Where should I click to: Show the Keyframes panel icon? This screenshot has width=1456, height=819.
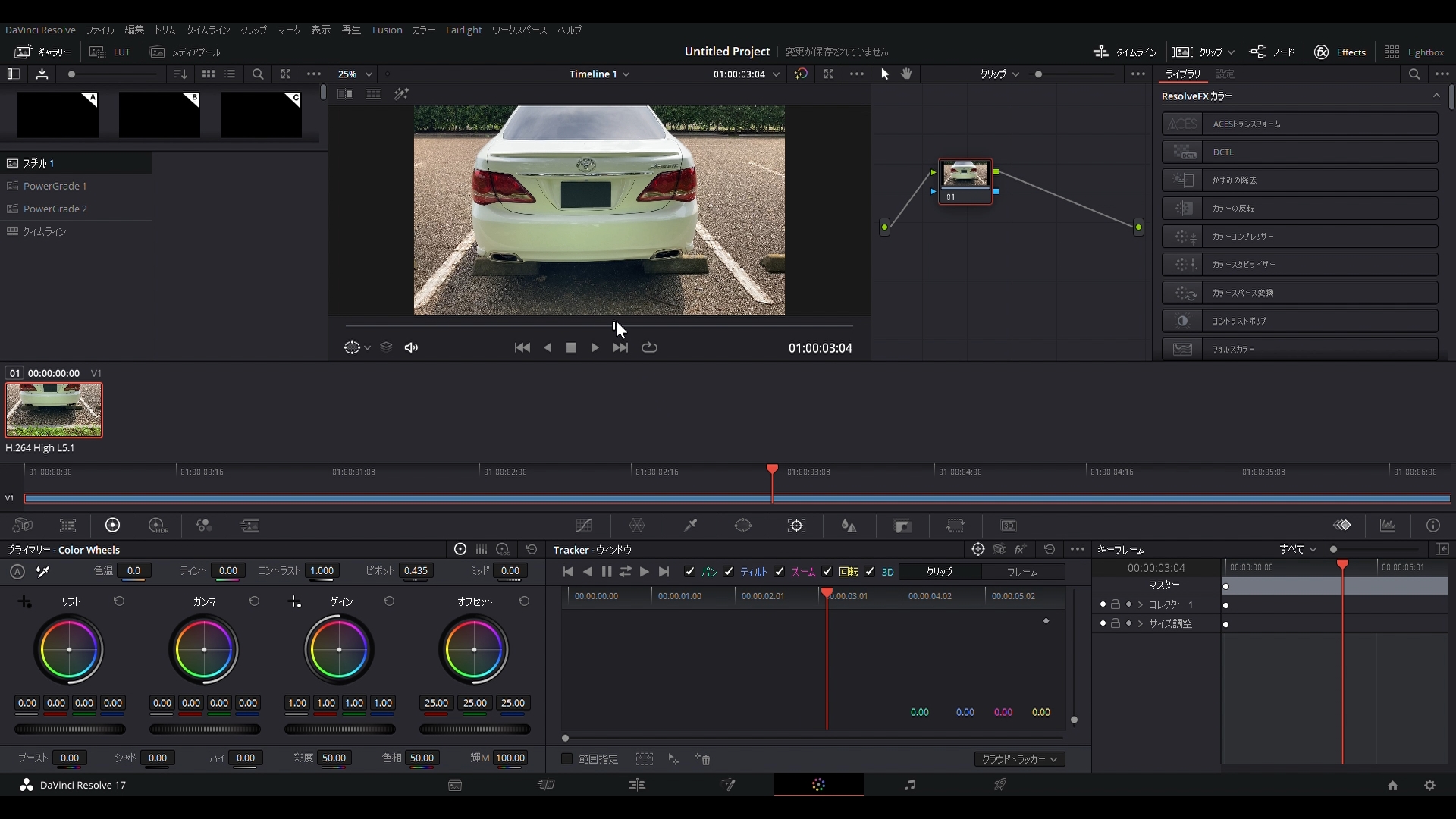pos(1343,526)
